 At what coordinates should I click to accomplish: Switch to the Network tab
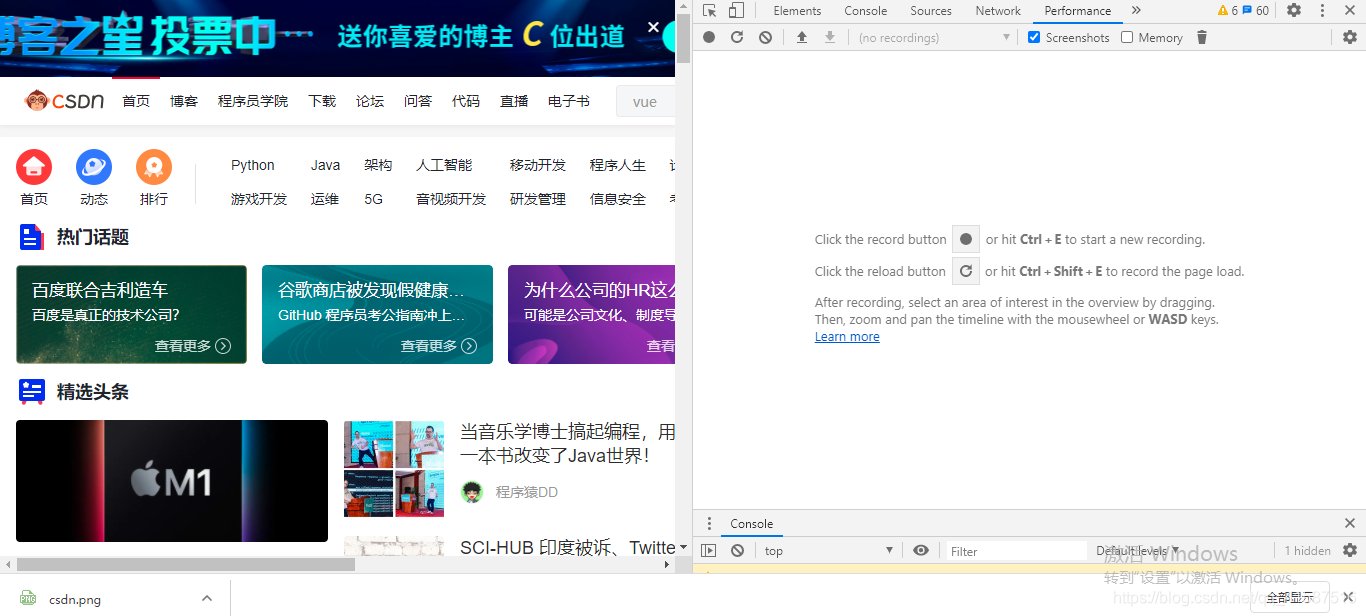coord(998,11)
